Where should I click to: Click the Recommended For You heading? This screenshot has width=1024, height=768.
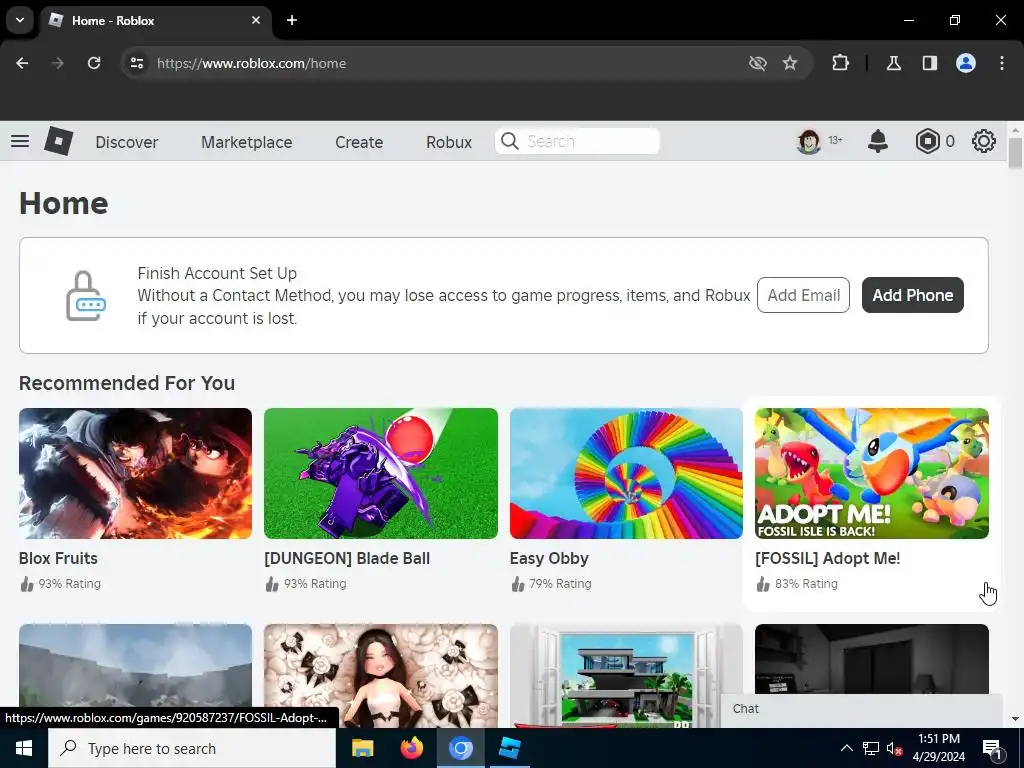pyautogui.click(x=127, y=383)
